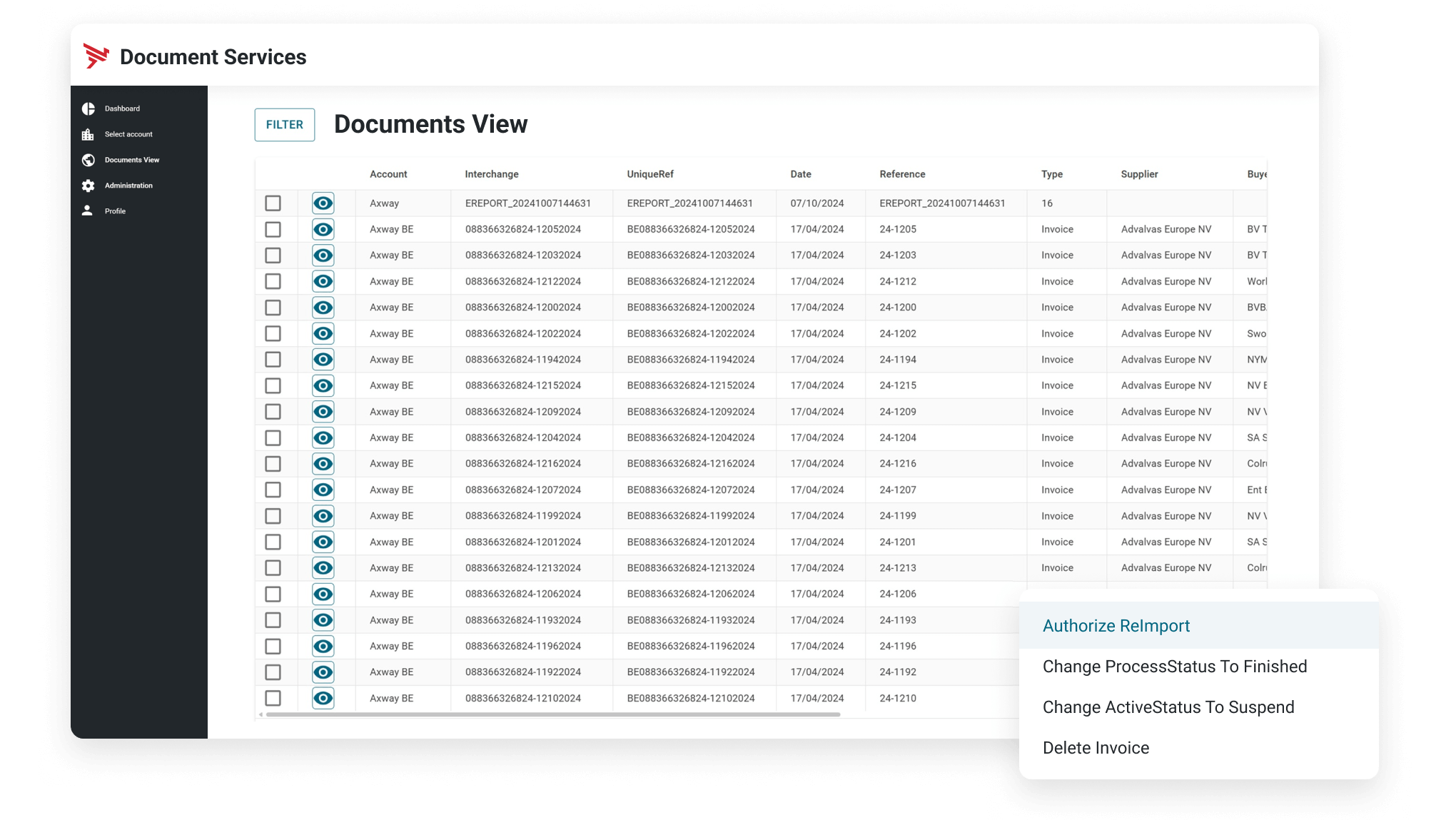Select Change ProcessStatus To Finished
The height and width of the screenshot is (820, 1456).
point(1174,667)
